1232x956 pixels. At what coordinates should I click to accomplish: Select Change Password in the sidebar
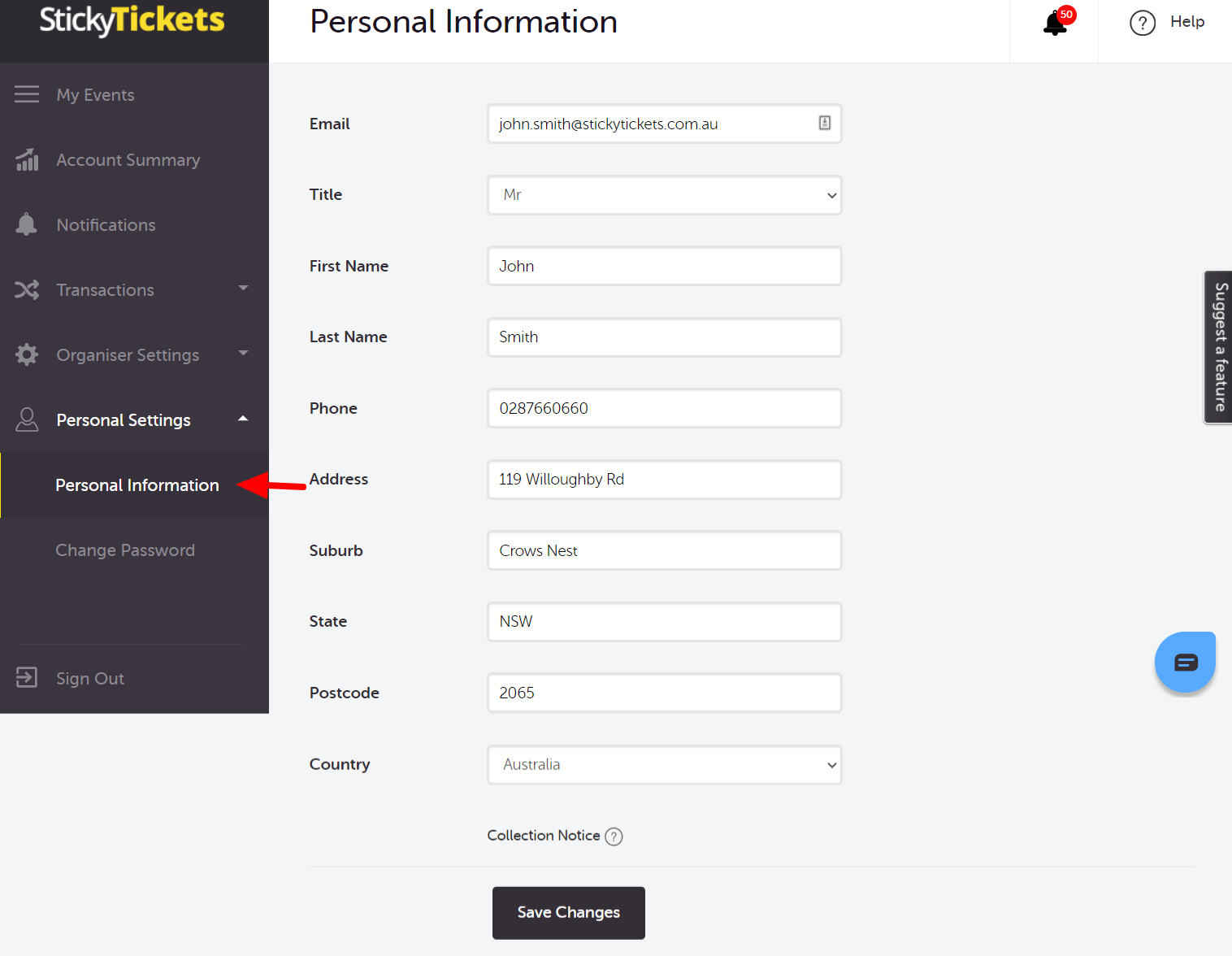coord(124,550)
